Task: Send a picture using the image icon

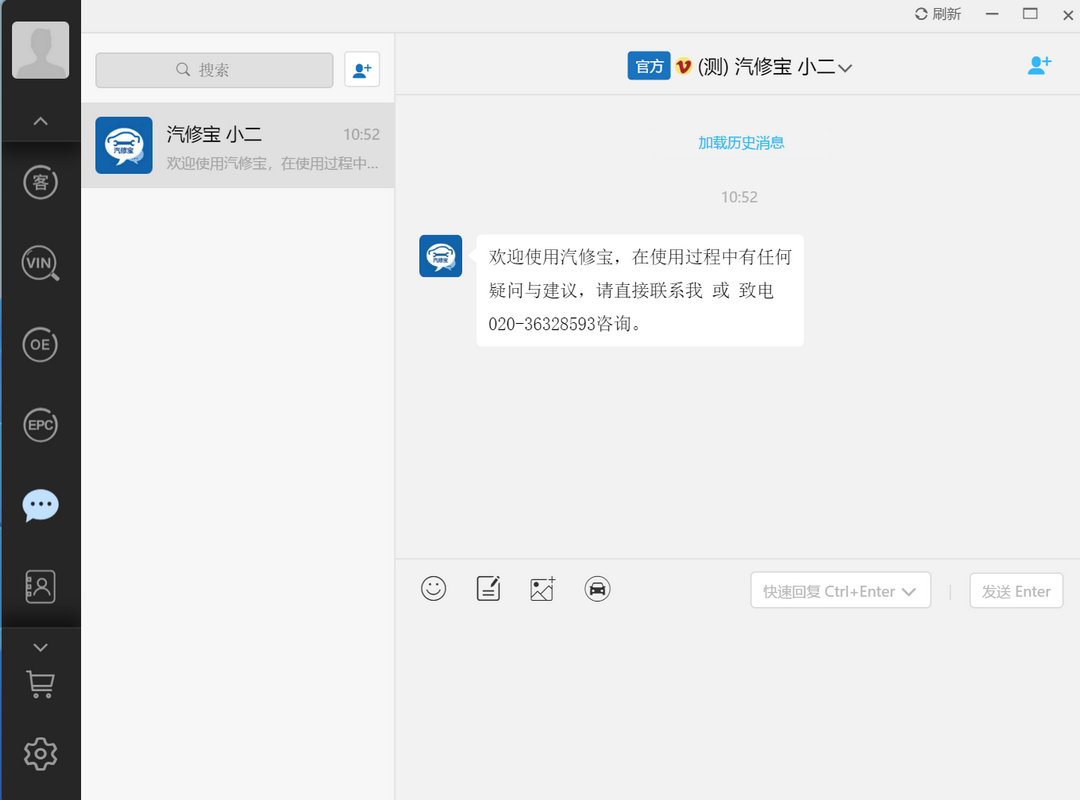Action: [541, 589]
